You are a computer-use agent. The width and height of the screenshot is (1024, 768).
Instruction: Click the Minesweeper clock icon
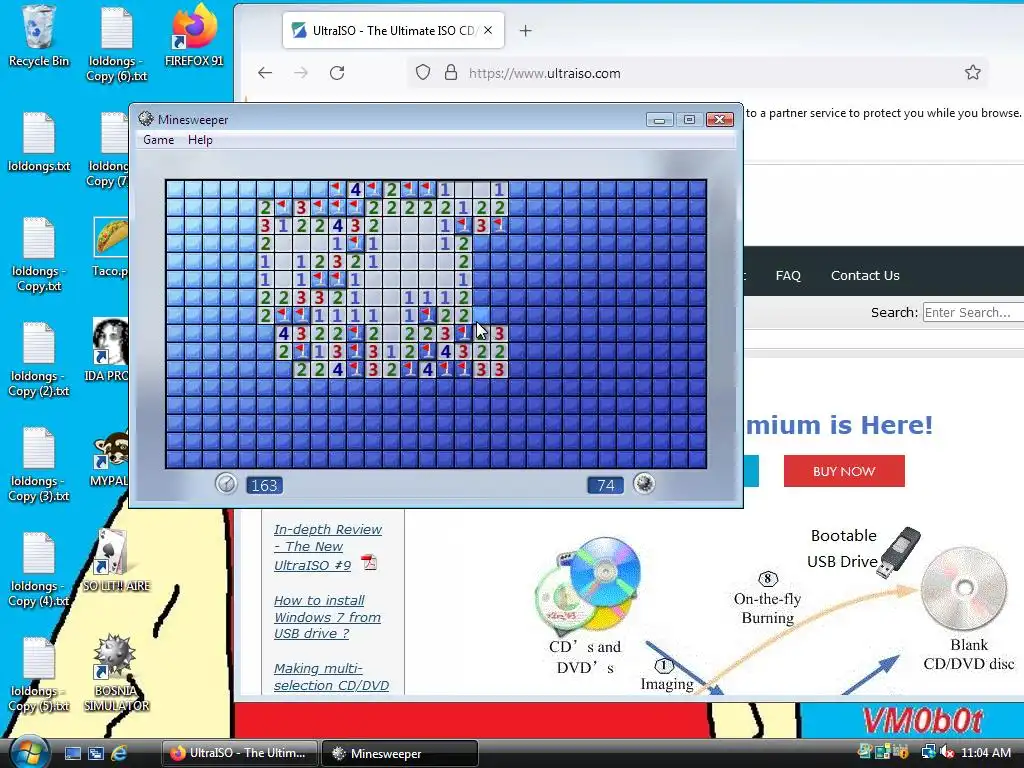coord(226,484)
